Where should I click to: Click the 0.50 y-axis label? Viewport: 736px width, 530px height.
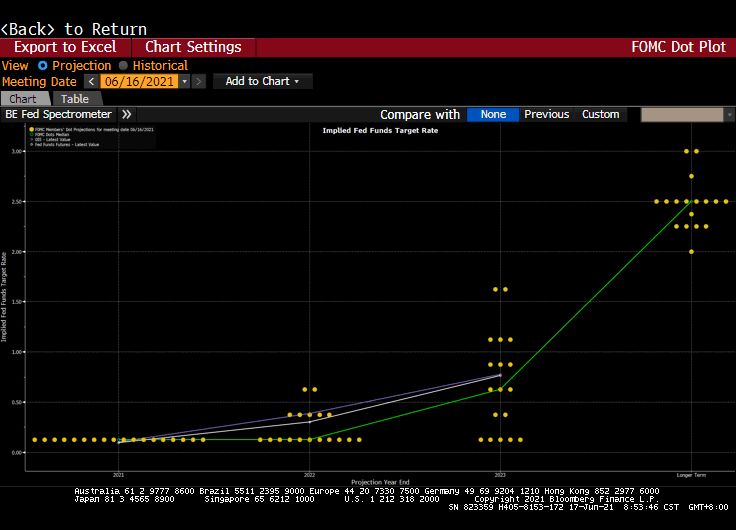coord(17,402)
